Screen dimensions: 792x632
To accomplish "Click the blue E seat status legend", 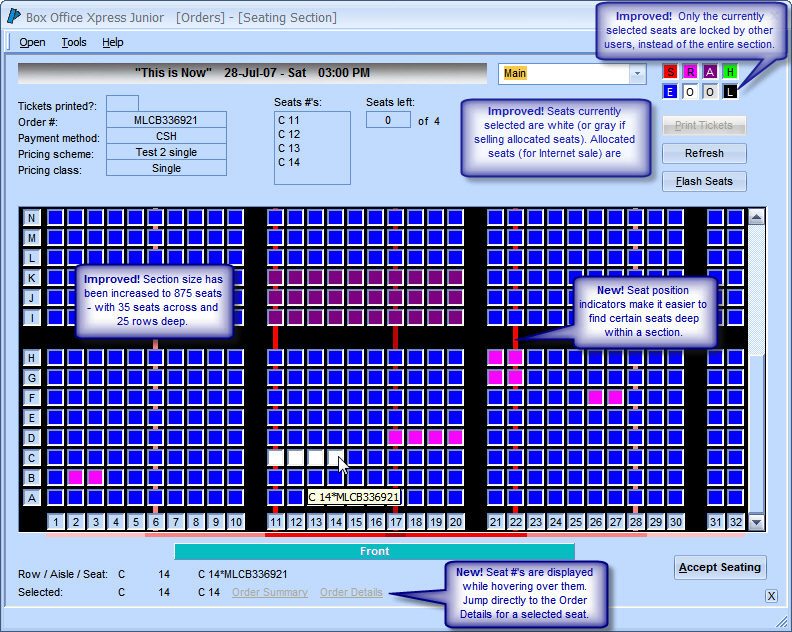I will (x=670, y=92).
